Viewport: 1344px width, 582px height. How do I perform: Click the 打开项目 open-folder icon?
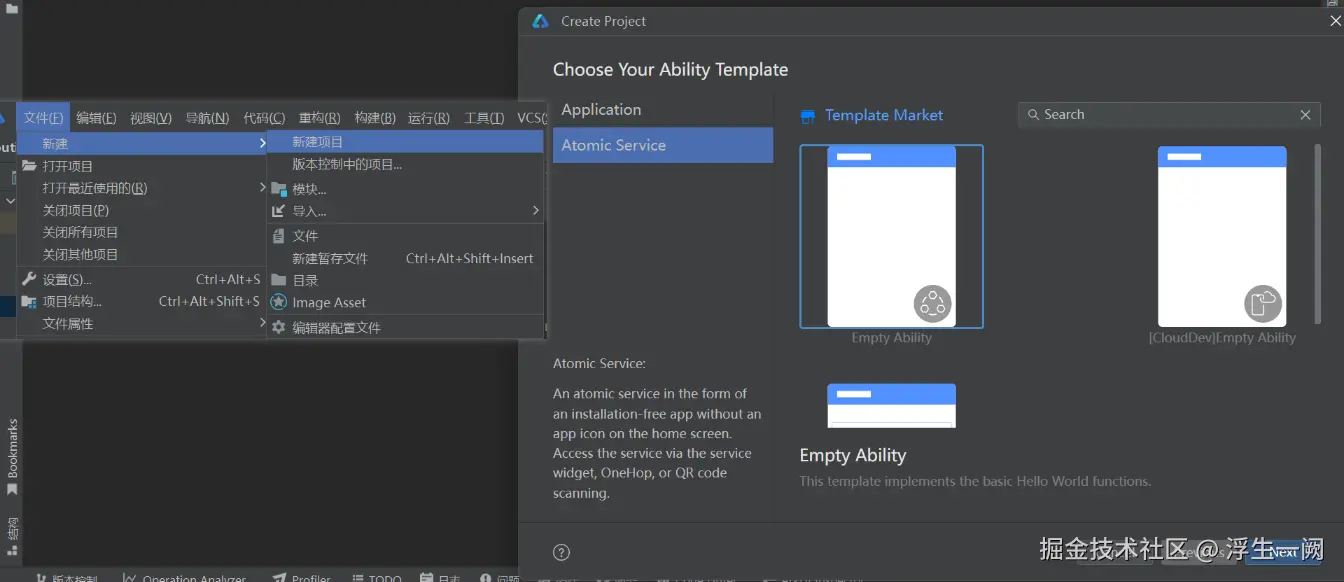click(29, 166)
